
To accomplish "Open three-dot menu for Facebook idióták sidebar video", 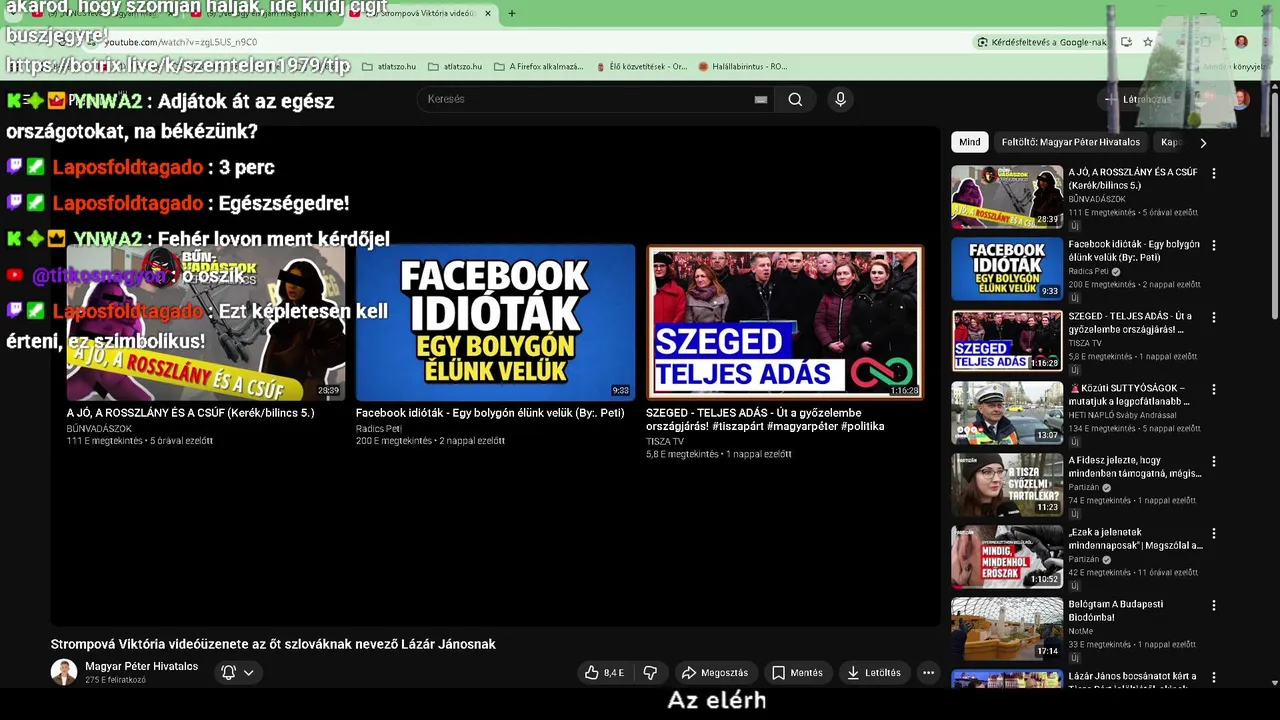I will click(1214, 245).
